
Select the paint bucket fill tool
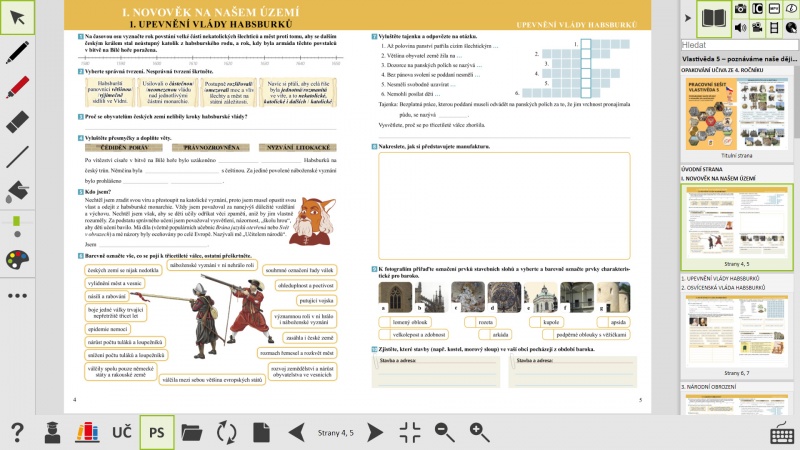pyautogui.click(x=17, y=191)
